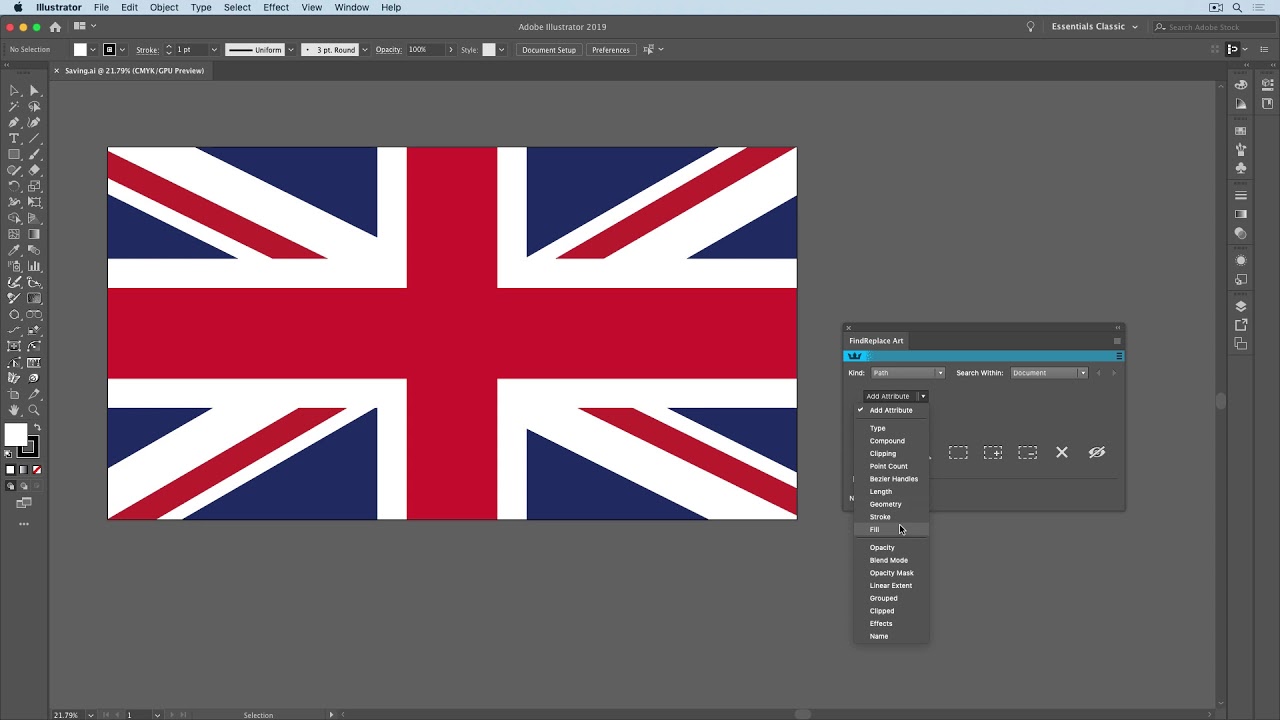Open the Layers panel icon in right dock
The width and height of the screenshot is (1280, 720).
point(1241,306)
